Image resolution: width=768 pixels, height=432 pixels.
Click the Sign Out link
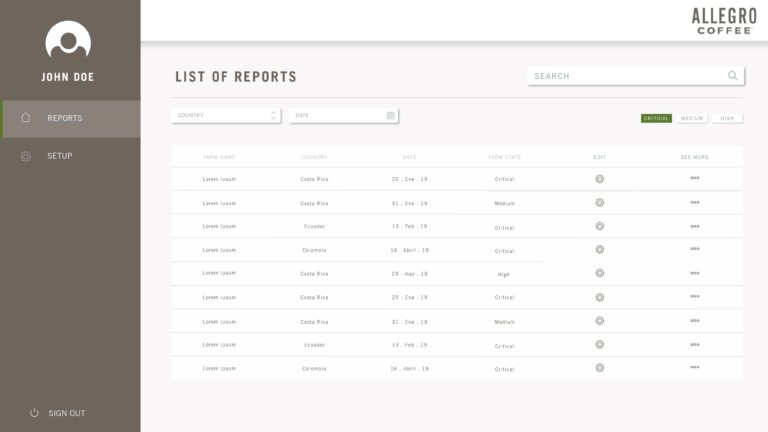pyautogui.click(x=67, y=413)
